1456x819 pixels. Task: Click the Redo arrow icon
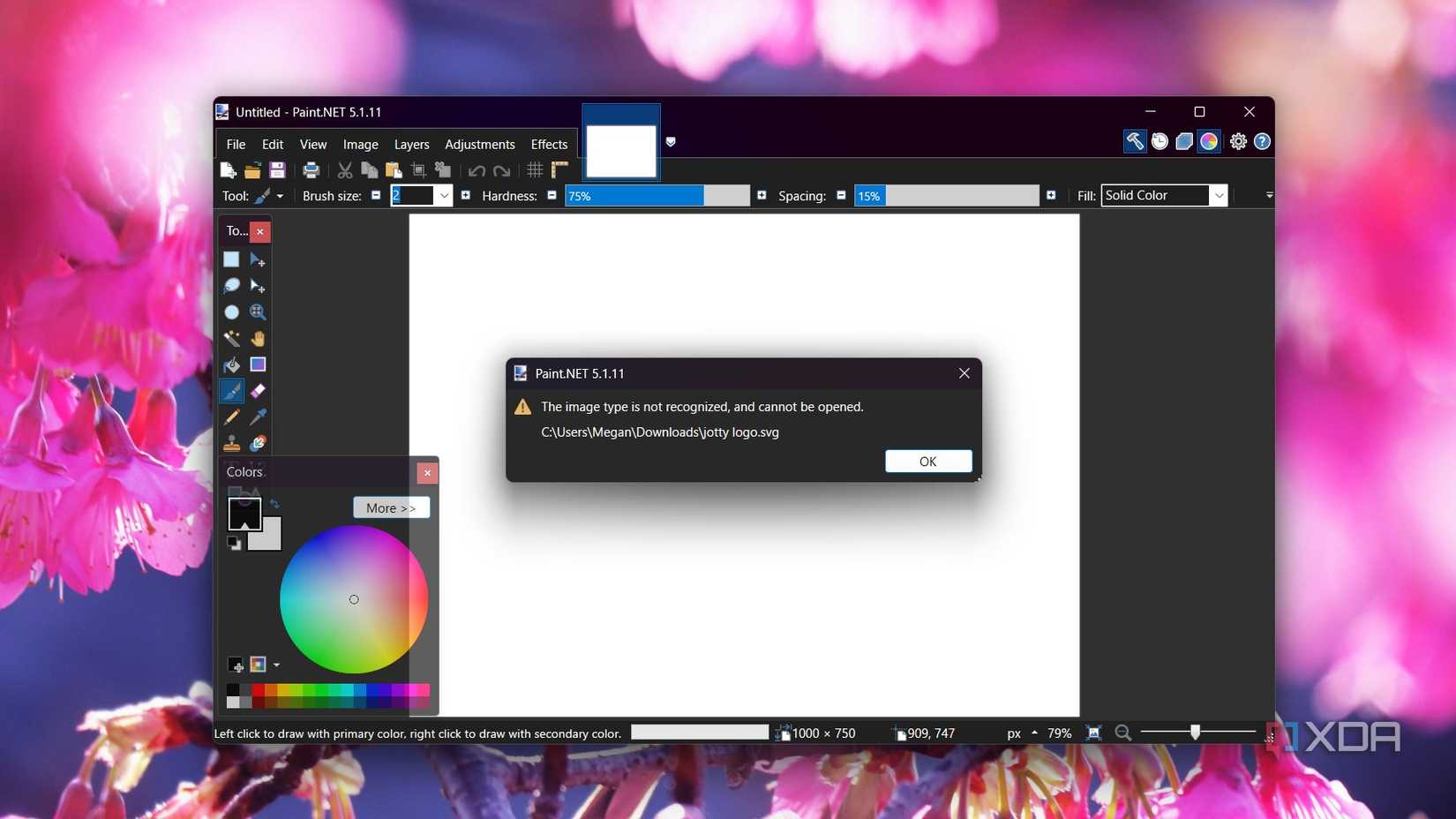[501, 170]
